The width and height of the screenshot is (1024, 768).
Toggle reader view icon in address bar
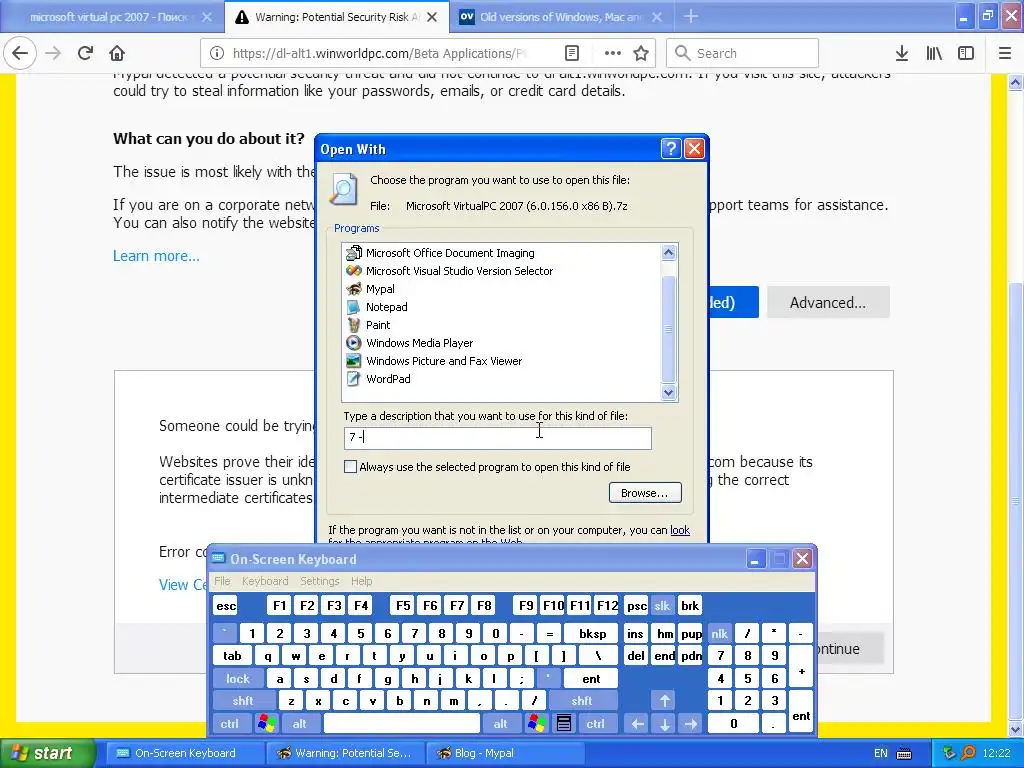571,54
